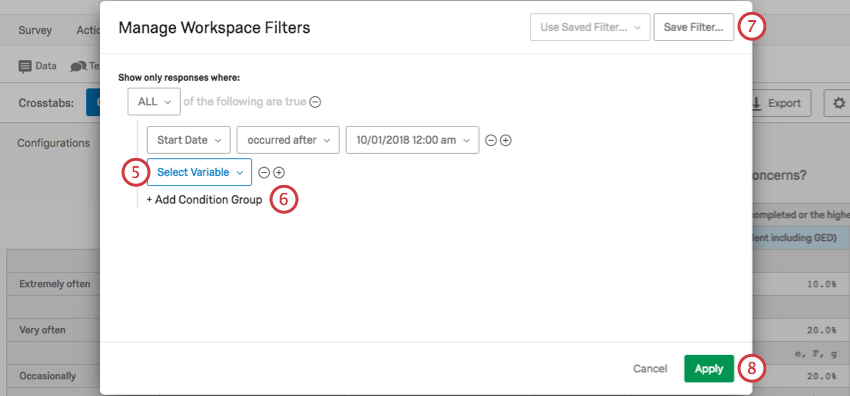Open the ALL/ANY conjunction dropdown
Viewport: 850px width, 396px height.
(154, 102)
